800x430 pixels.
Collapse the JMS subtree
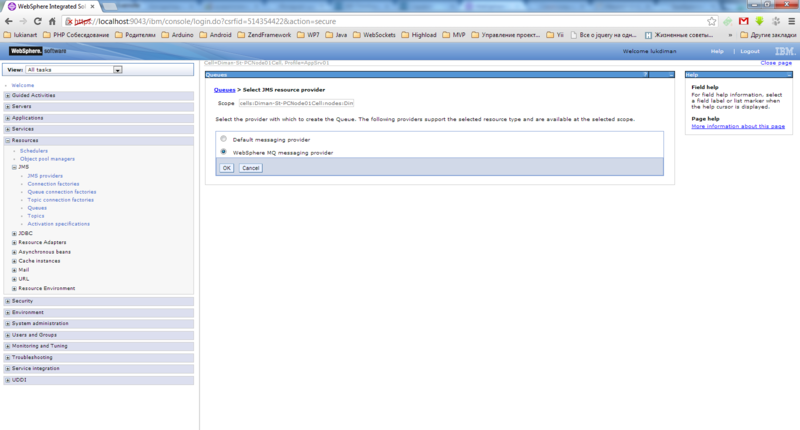[14, 167]
